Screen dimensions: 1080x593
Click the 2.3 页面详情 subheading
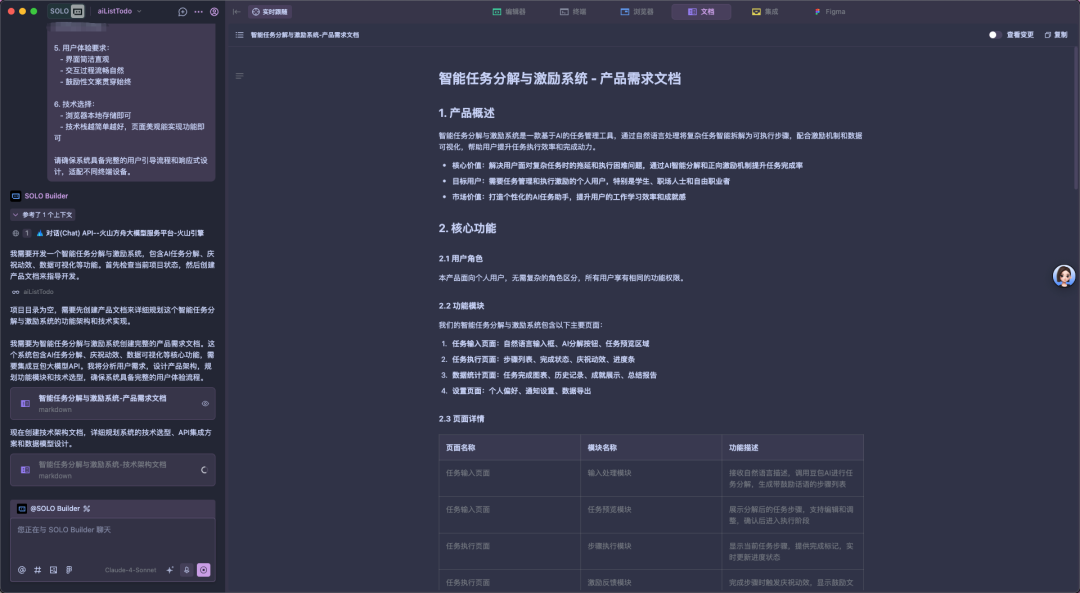click(461, 419)
